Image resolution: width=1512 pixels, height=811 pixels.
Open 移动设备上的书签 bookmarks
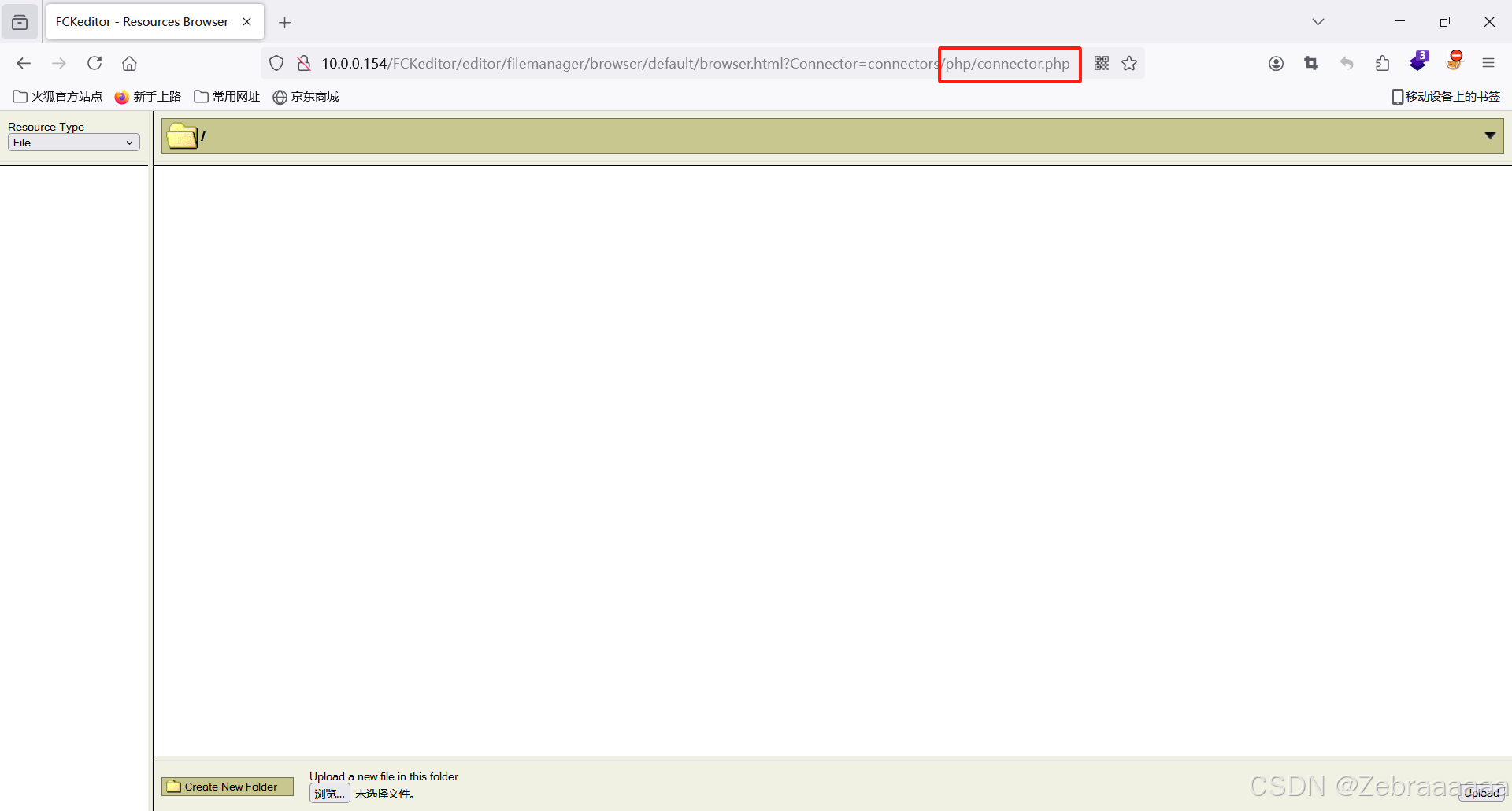click(1446, 96)
